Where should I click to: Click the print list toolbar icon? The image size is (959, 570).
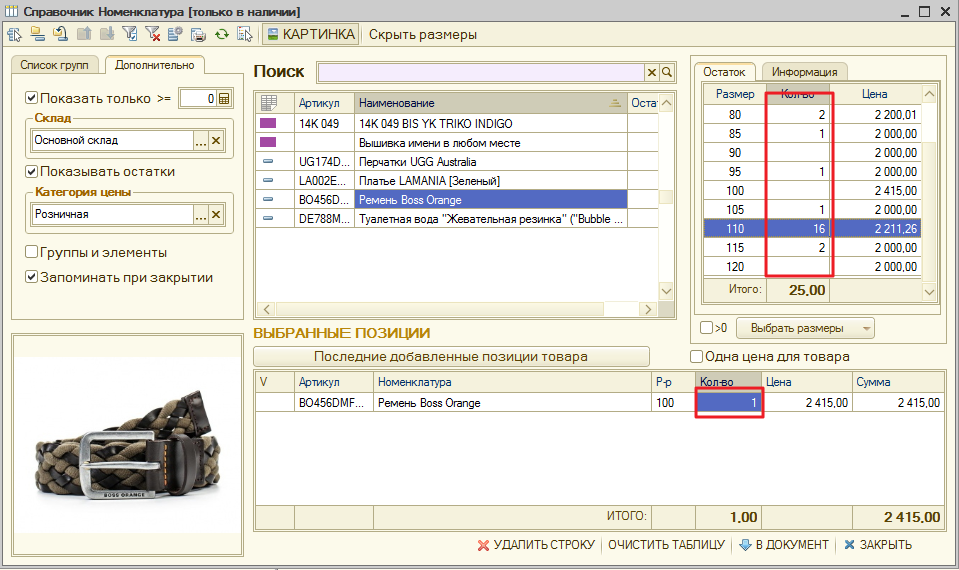[x=198, y=34]
